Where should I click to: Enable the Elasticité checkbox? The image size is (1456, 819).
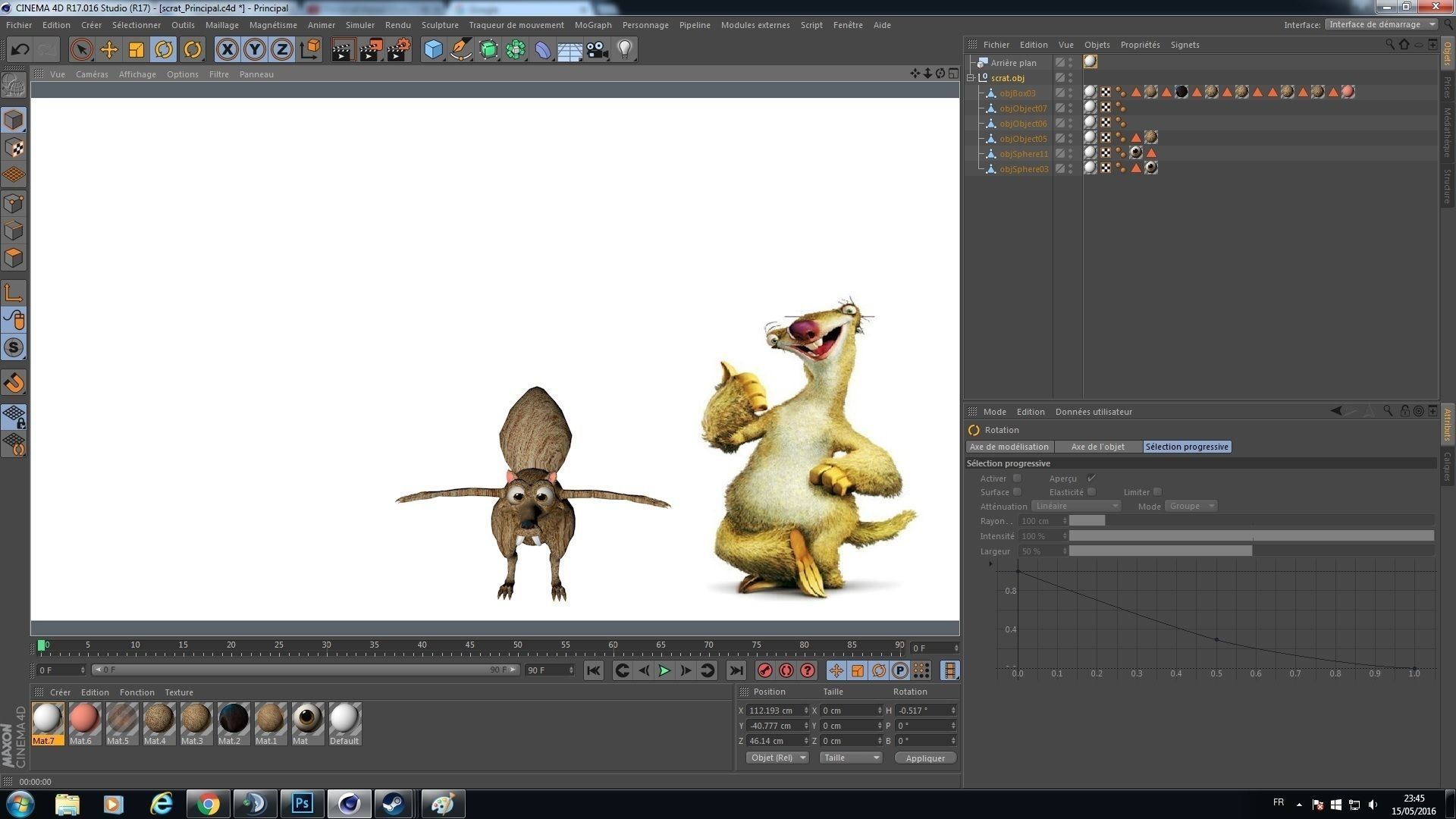tap(1091, 492)
